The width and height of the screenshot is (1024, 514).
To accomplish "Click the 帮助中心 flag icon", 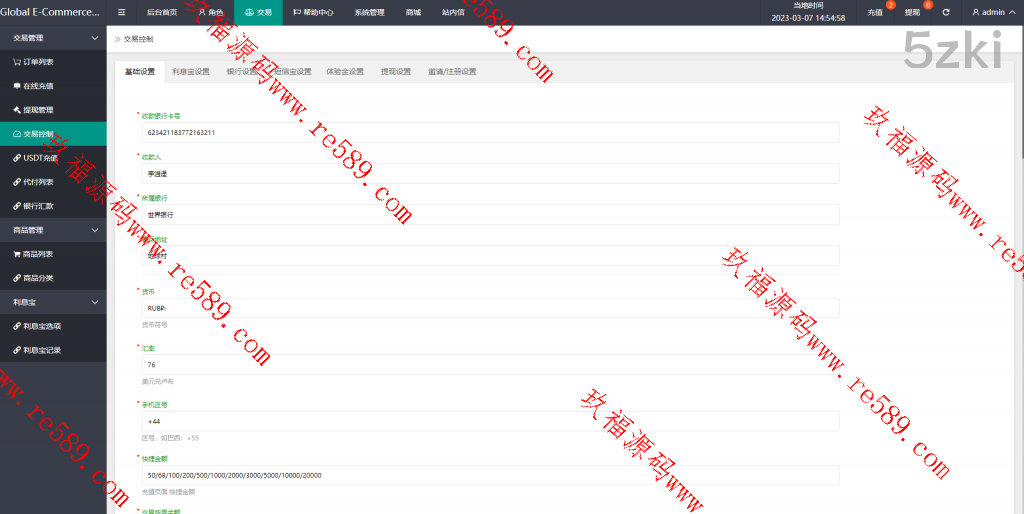I will point(297,12).
